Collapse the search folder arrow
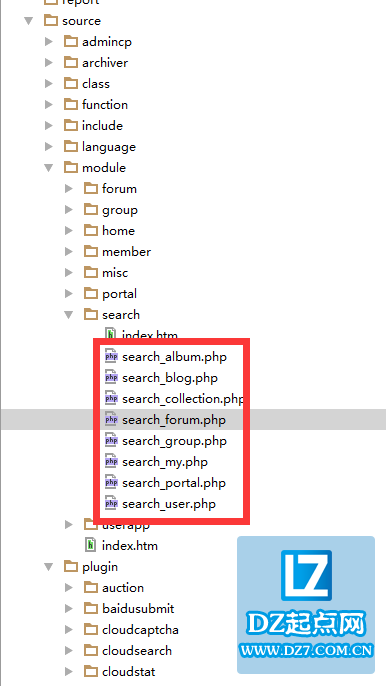Viewport: 386px width, 686px height. click(x=69, y=315)
